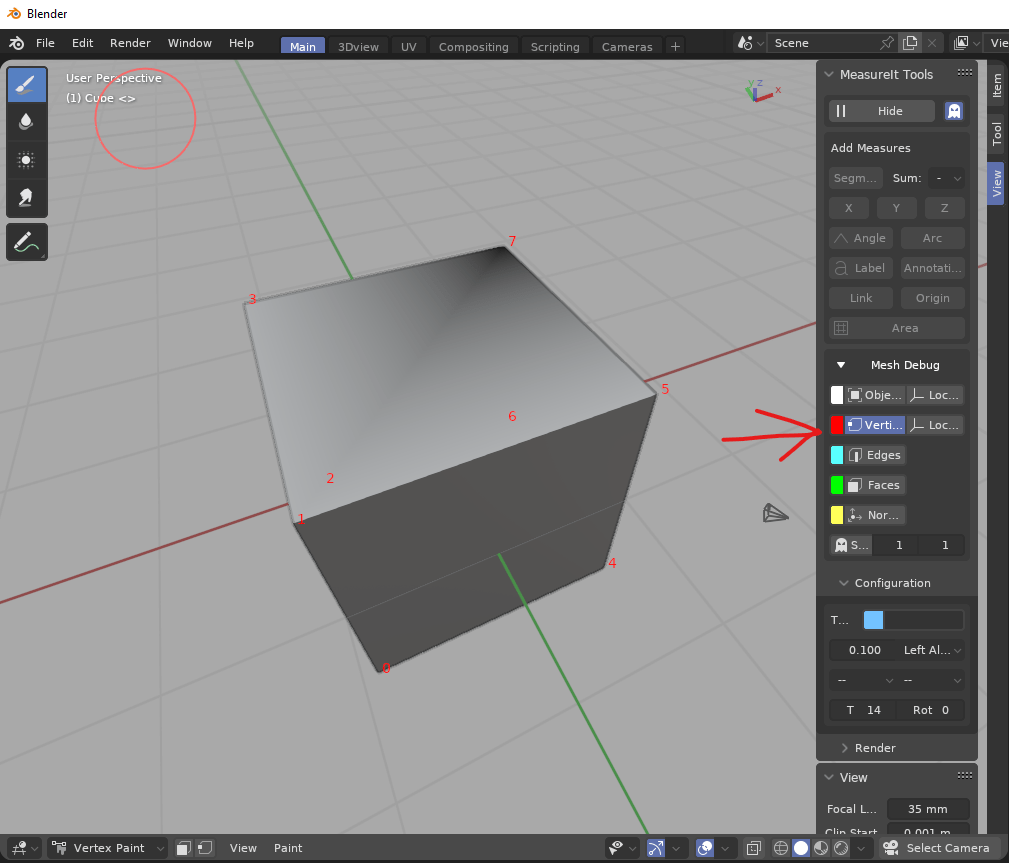Open the Item sidebar tab

tap(997, 86)
